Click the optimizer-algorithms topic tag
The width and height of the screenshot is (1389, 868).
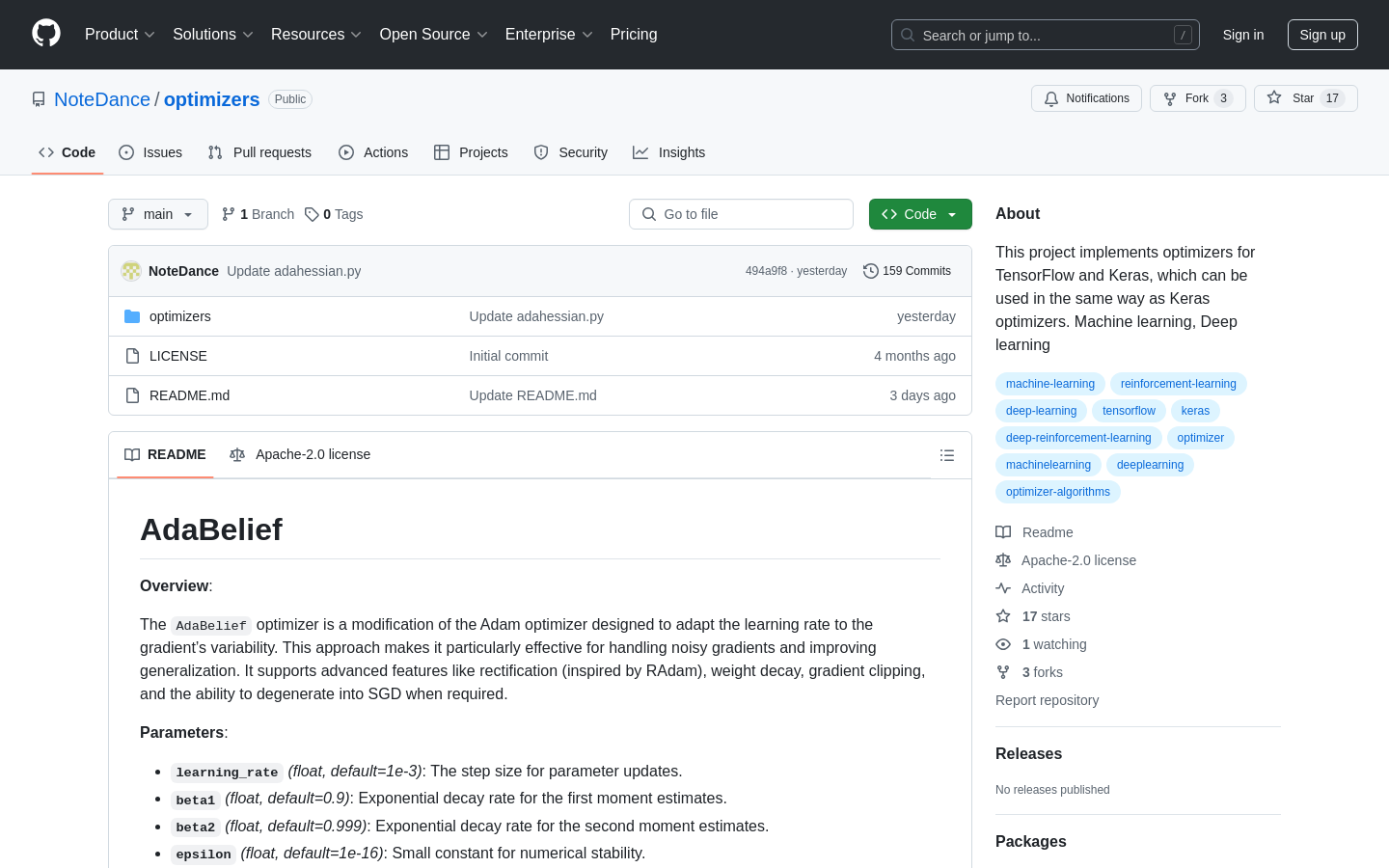(x=1058, y=492)
